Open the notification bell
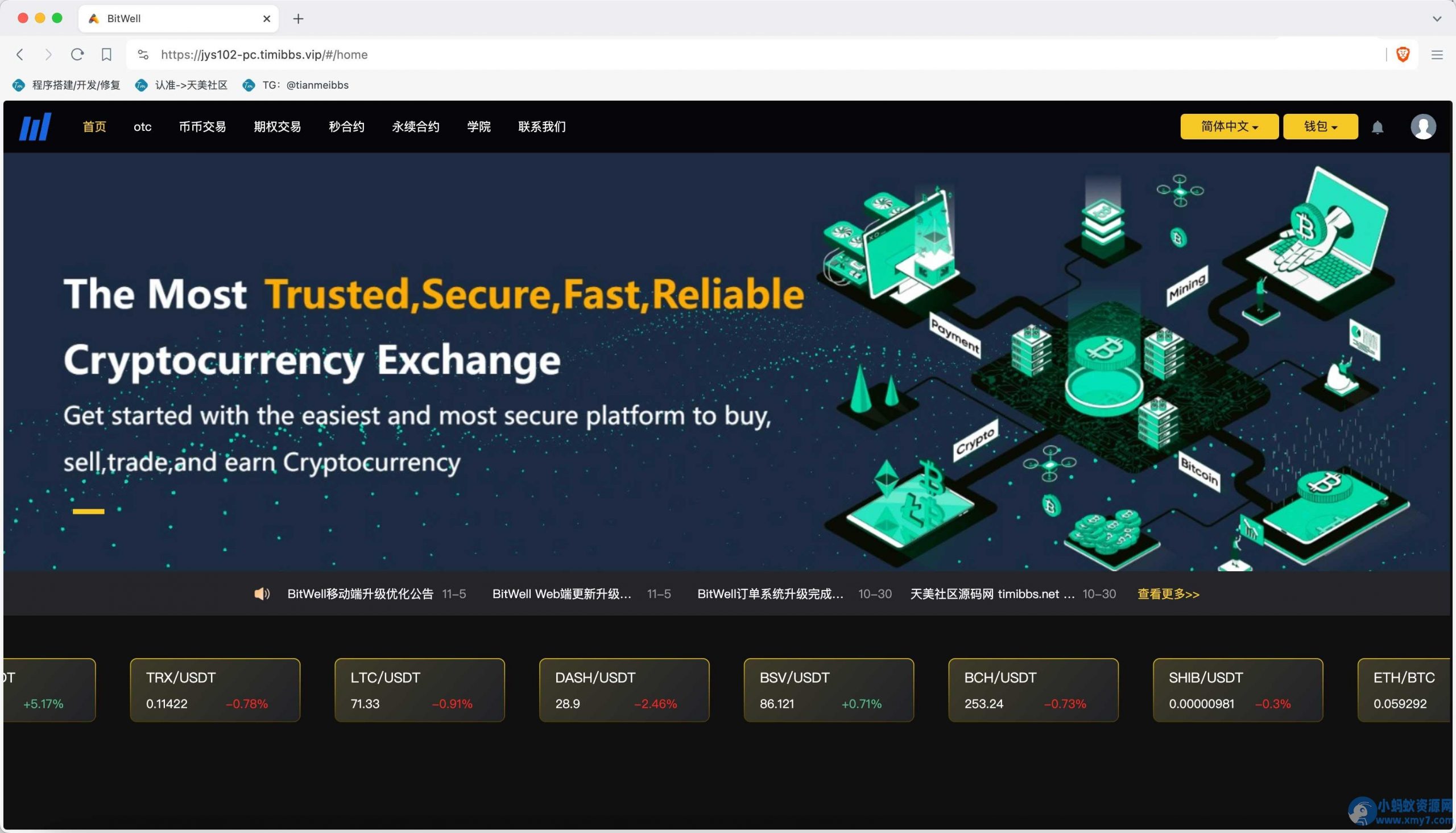Screen dimensions: 1456x833 click(1377, 127)
